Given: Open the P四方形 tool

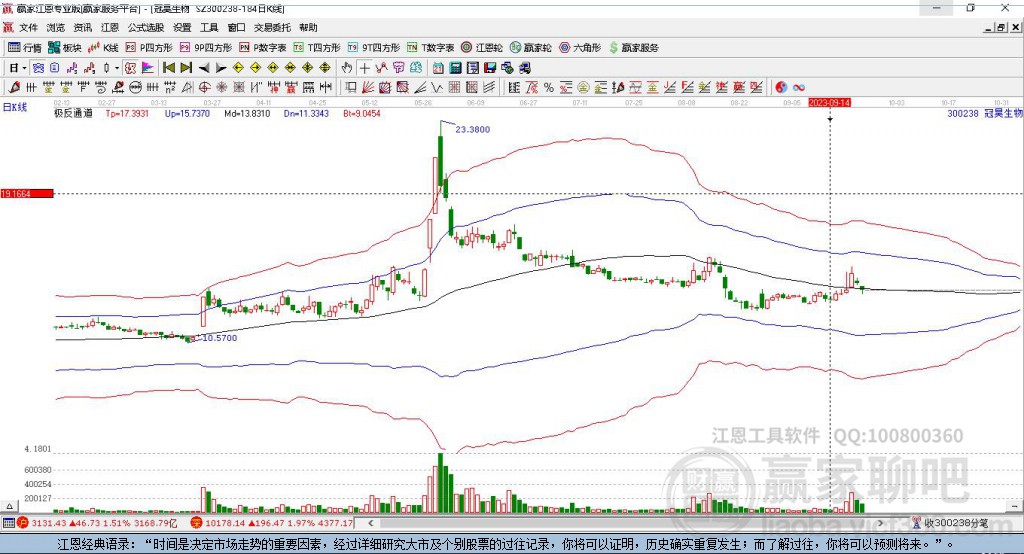Looking at the screenshot, I should (149, 48).
